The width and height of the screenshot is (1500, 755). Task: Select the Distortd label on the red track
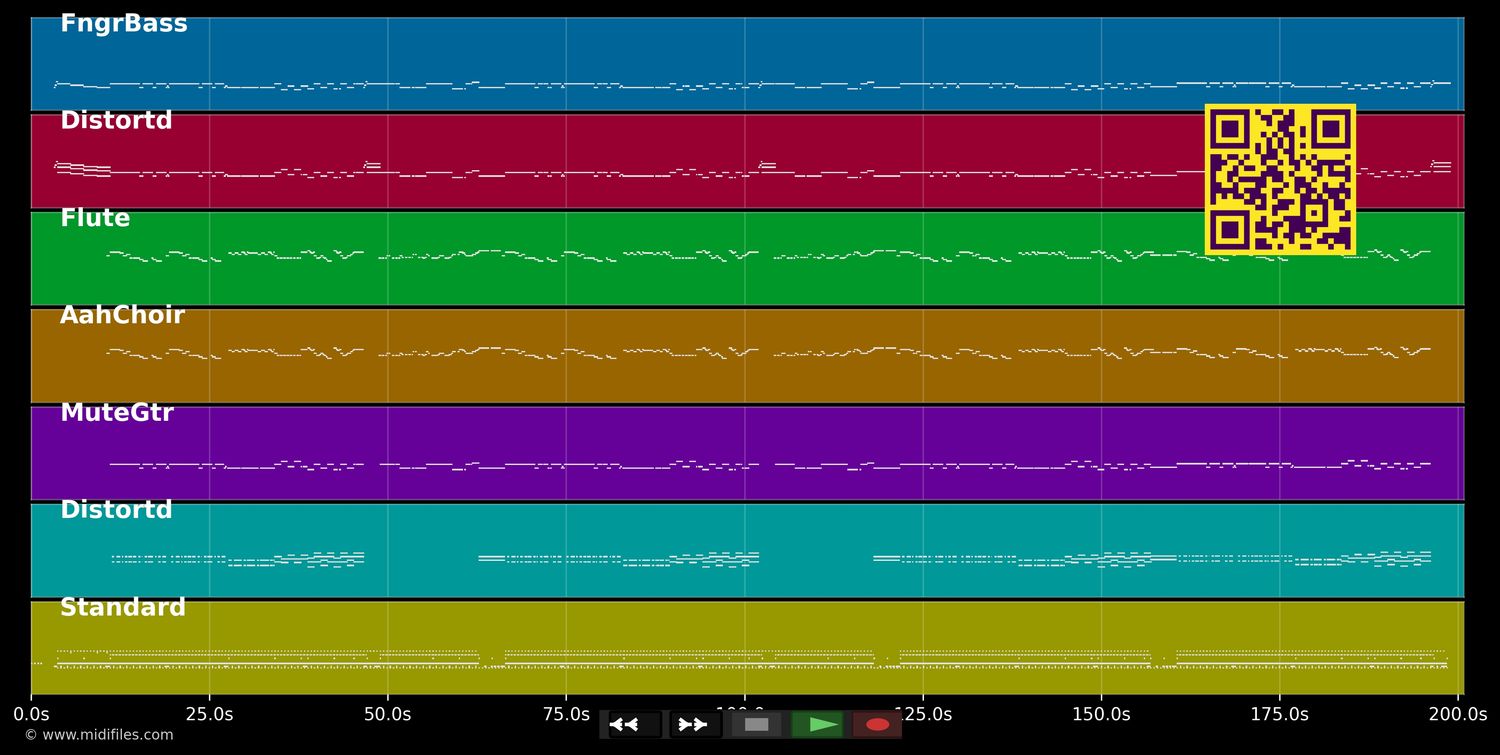coord(116,121)
